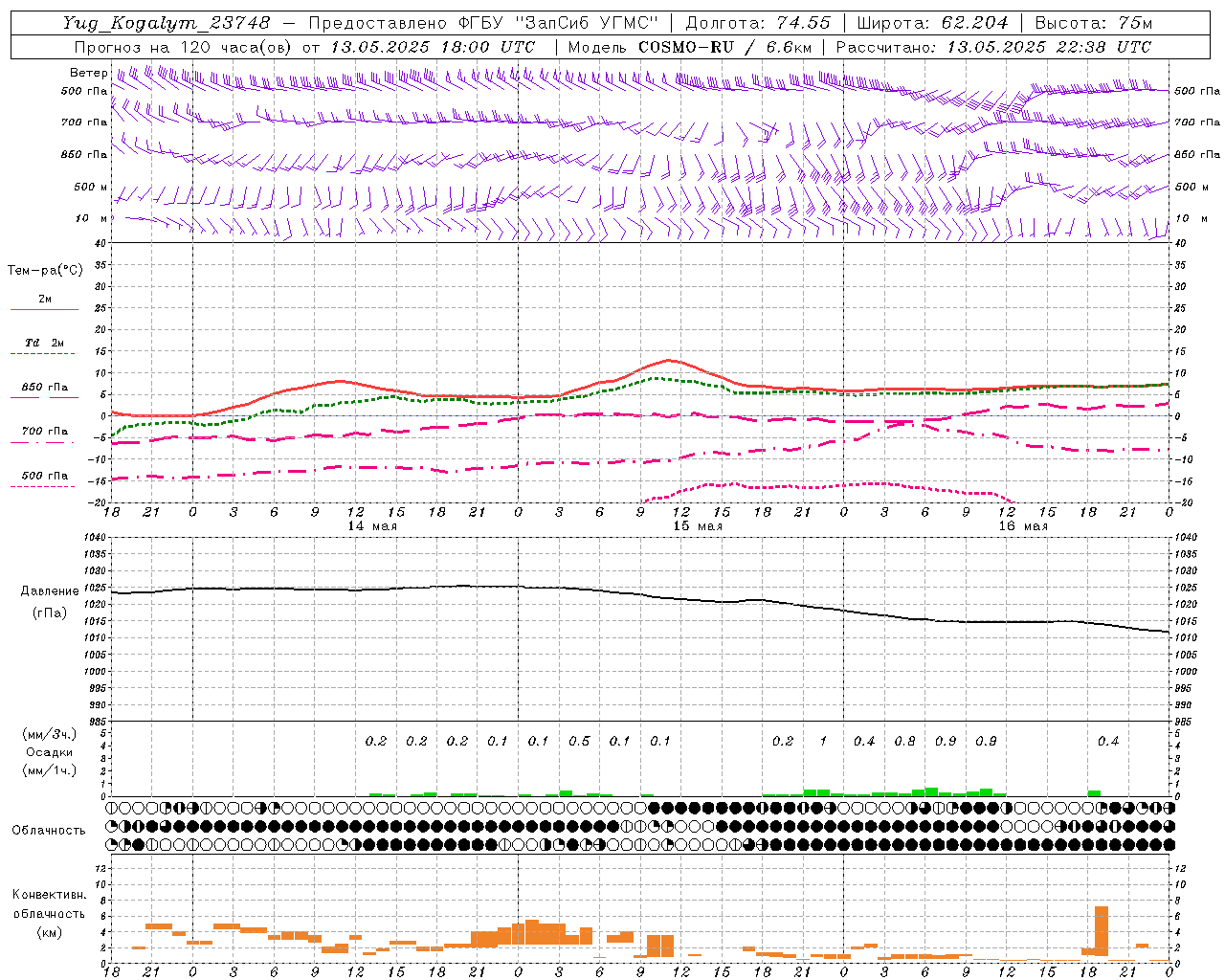Click the peak of the red 2м temperature curve
1225x980 pixels.
click(x=669, y=360)
